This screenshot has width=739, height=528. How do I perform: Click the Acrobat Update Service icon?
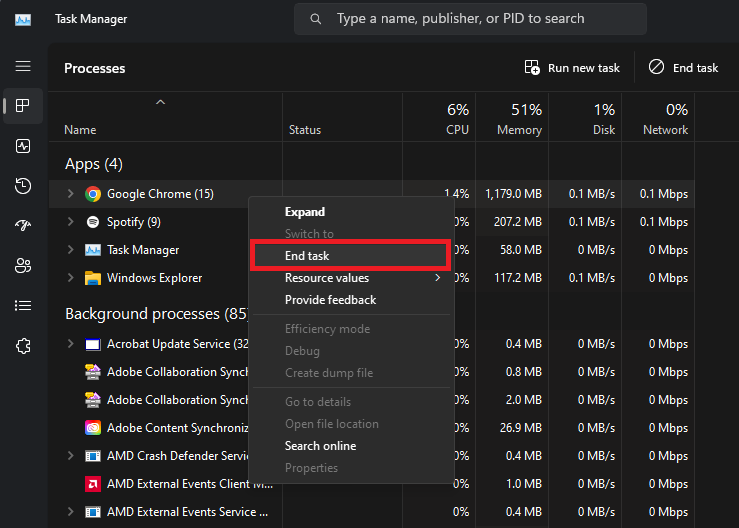coord(93,344)
